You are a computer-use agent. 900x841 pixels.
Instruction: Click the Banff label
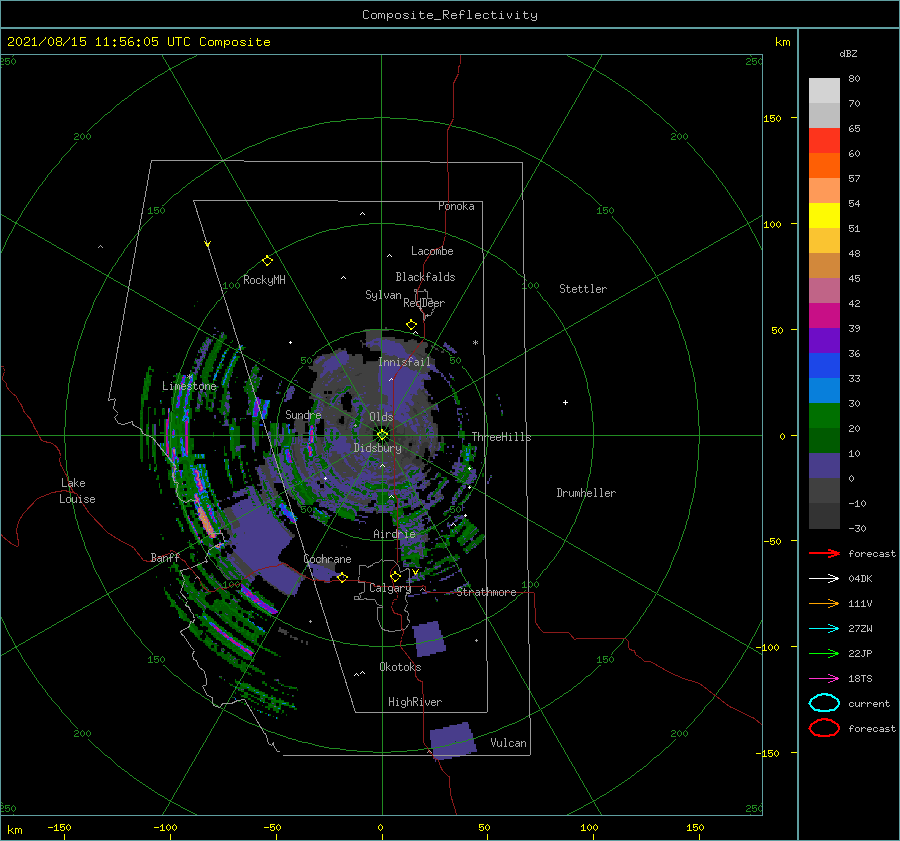(x=165, y=558)
